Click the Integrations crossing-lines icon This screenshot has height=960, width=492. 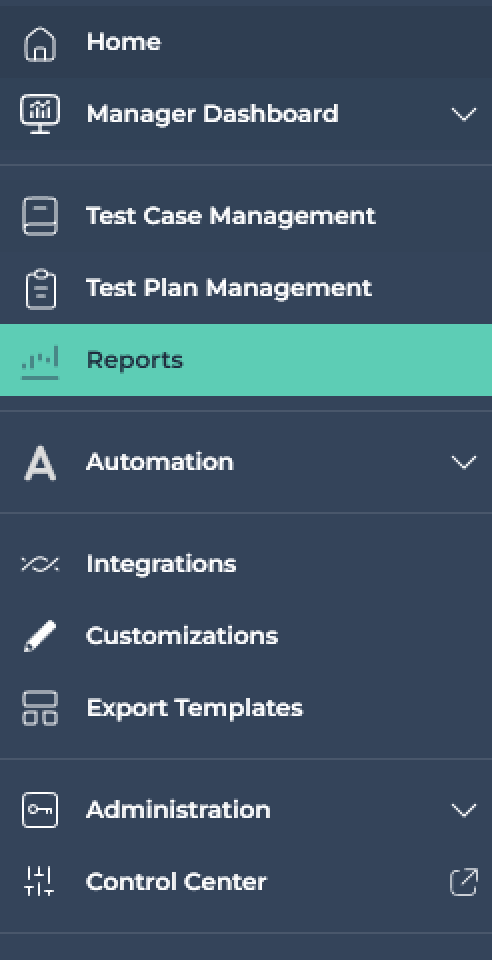tap(40, 564)
